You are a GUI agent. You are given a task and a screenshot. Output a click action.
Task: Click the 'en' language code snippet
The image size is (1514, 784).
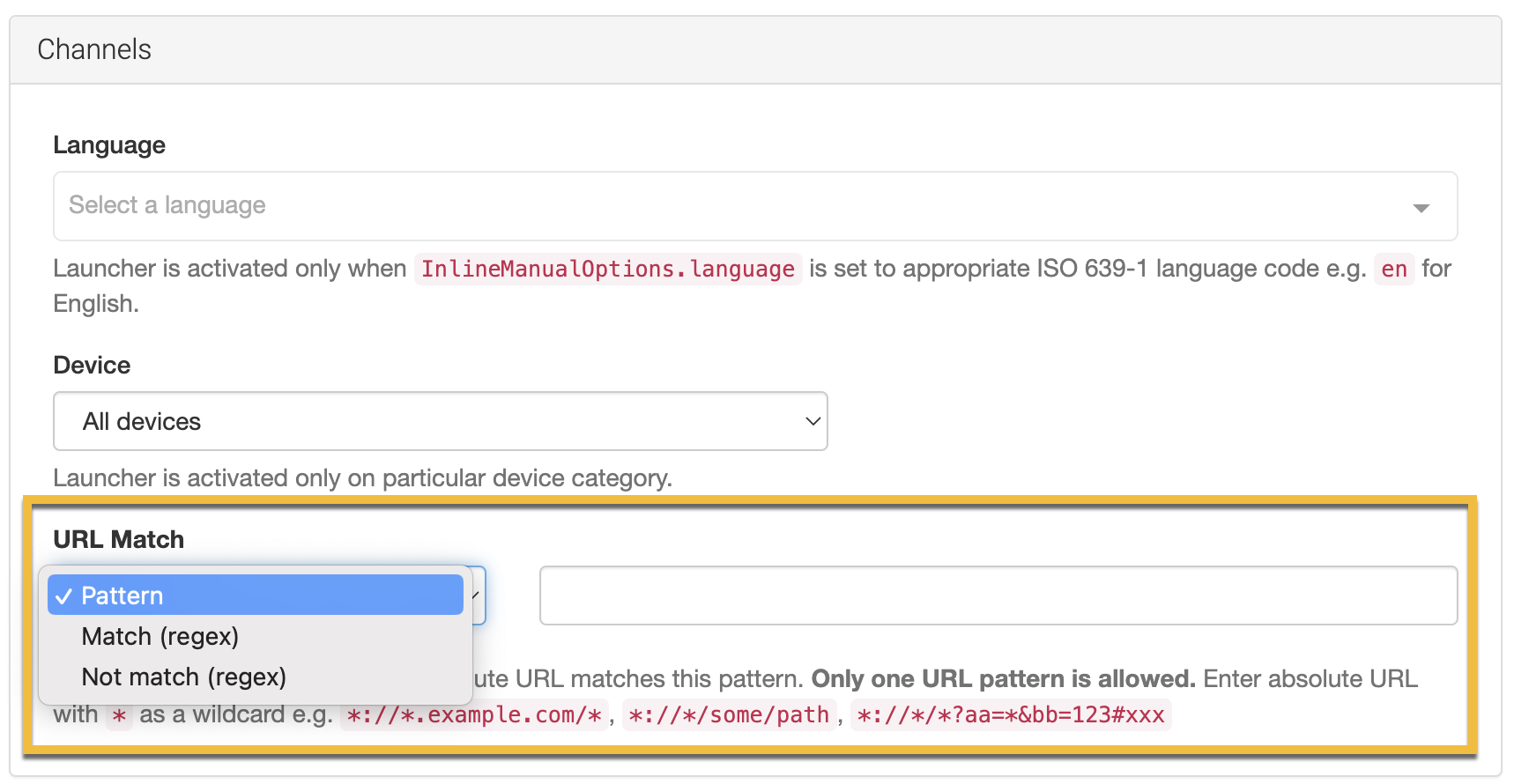1393,269
